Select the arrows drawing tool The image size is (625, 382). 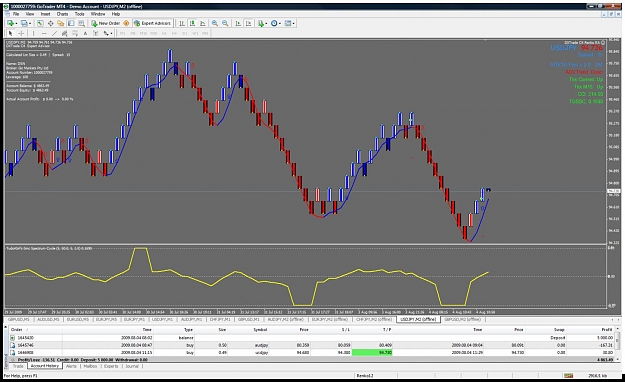click(106, 33)
